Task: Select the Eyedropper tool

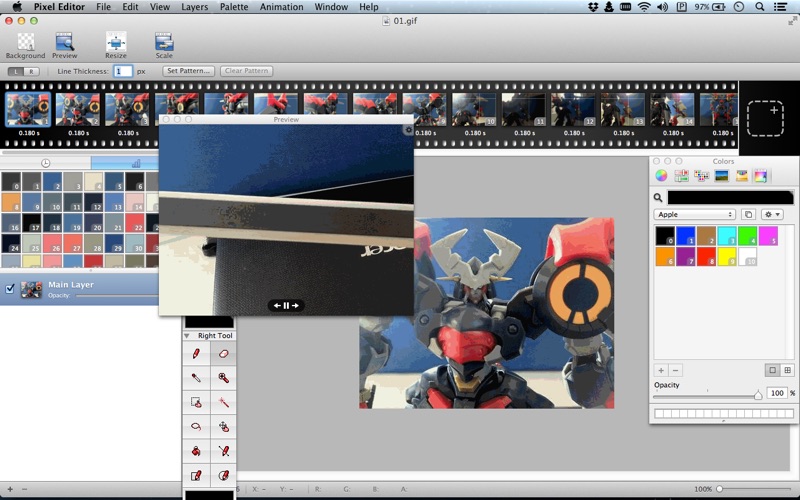Action: coord(197,378)
